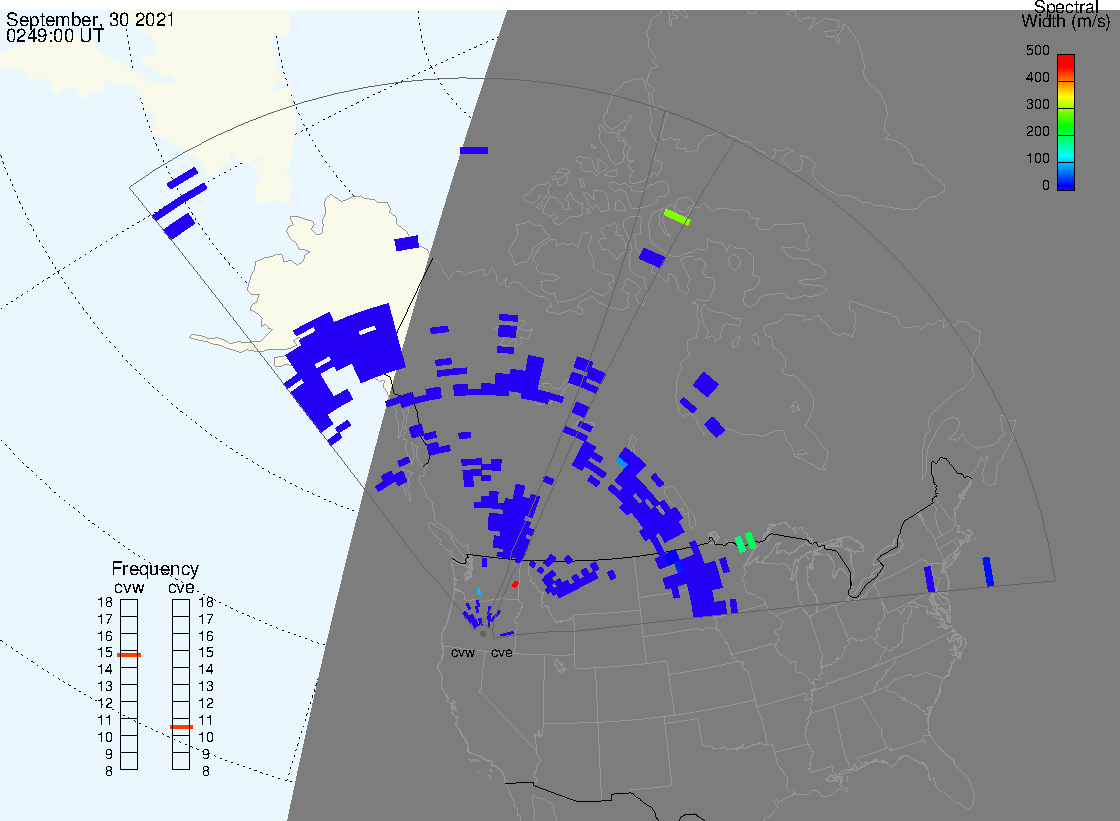Click the "Spectral Width (m/s)" legend title
Viewport: 1120px width, 821px height.
coord(1064,13)
